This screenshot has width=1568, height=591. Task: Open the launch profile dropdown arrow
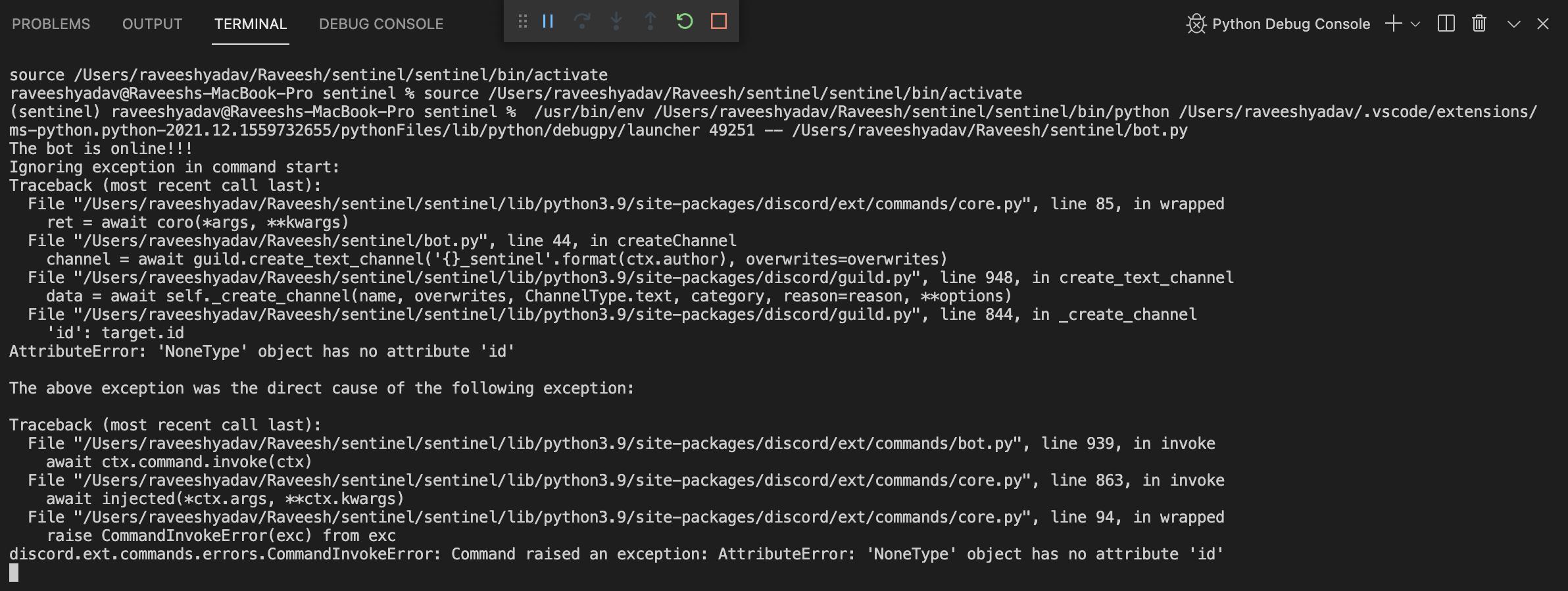[x=1416, y=24]
